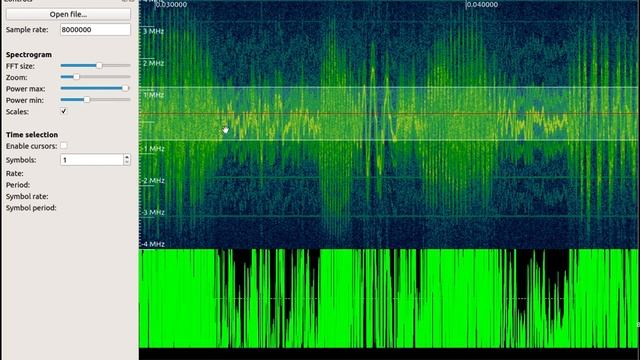640x360 pixels.
Task: Click the Time selection section heading
Action: point(32,134)
